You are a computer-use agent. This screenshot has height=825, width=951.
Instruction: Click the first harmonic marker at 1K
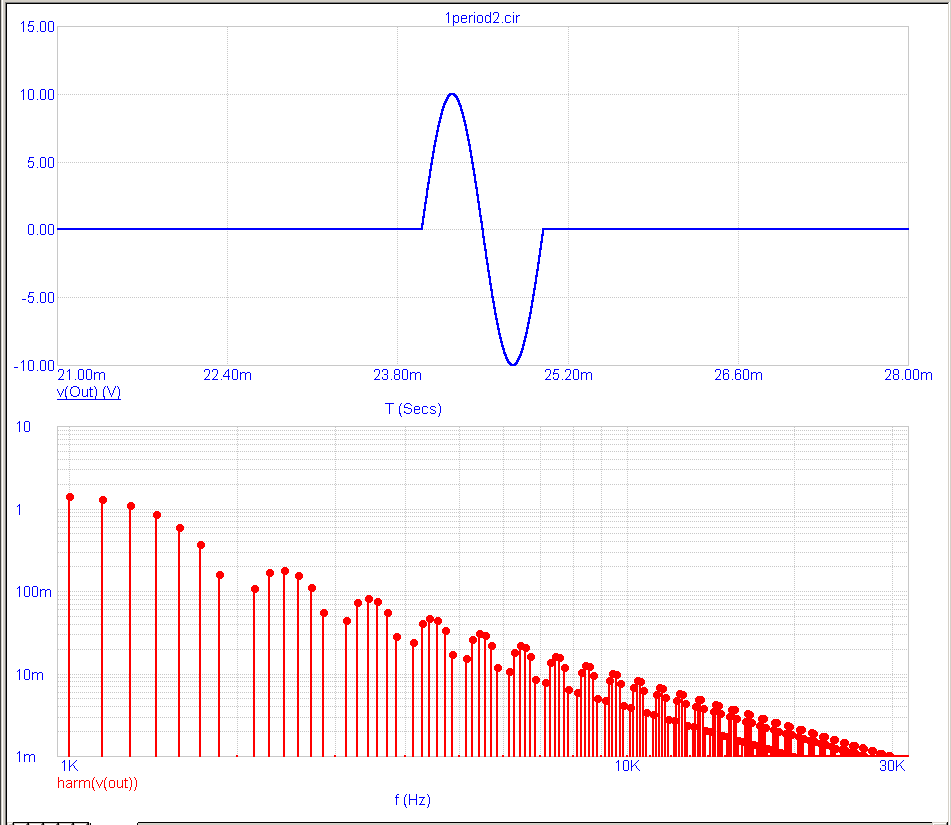[70, 497]
